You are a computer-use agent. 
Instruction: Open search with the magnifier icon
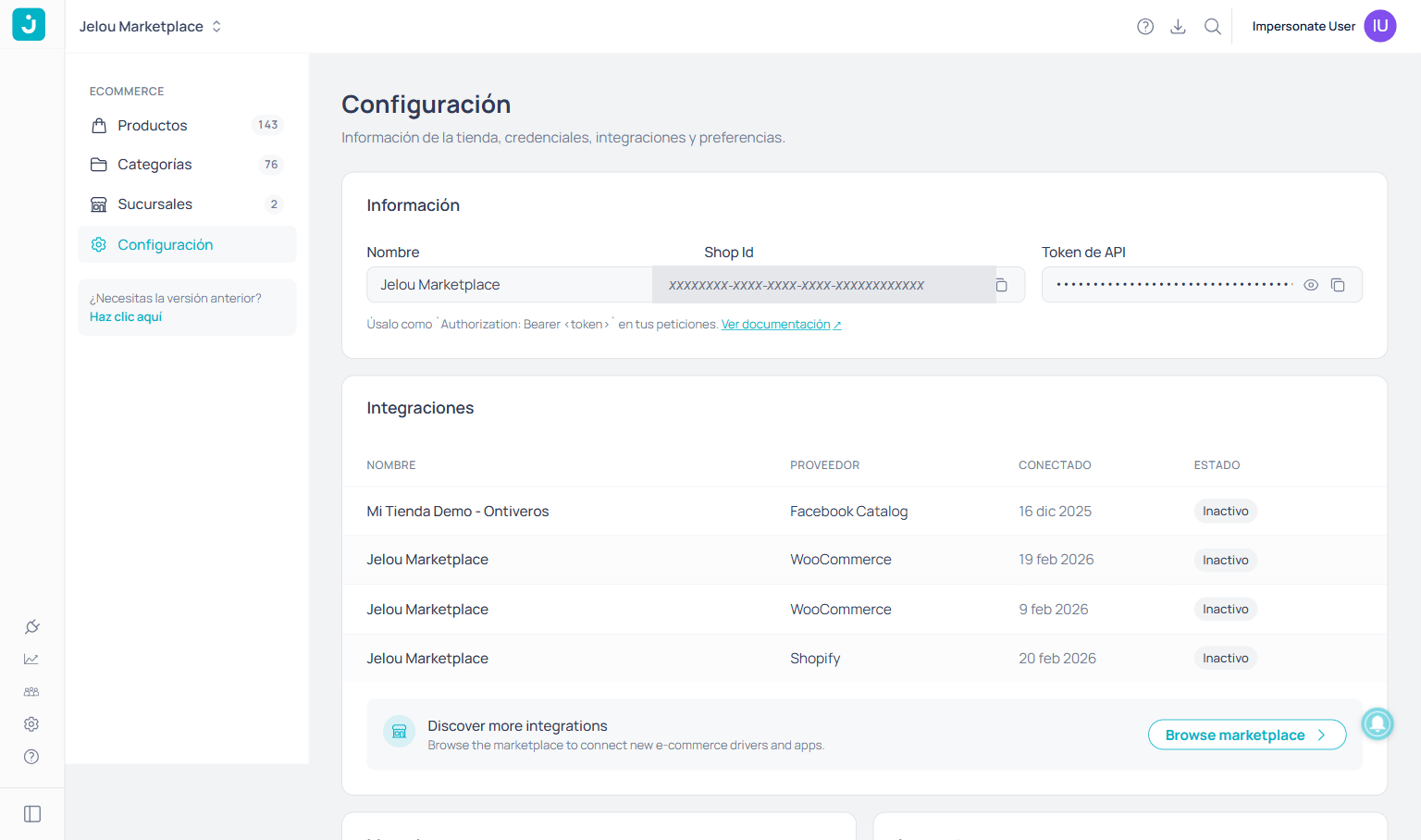click(x=1213, y=27)
